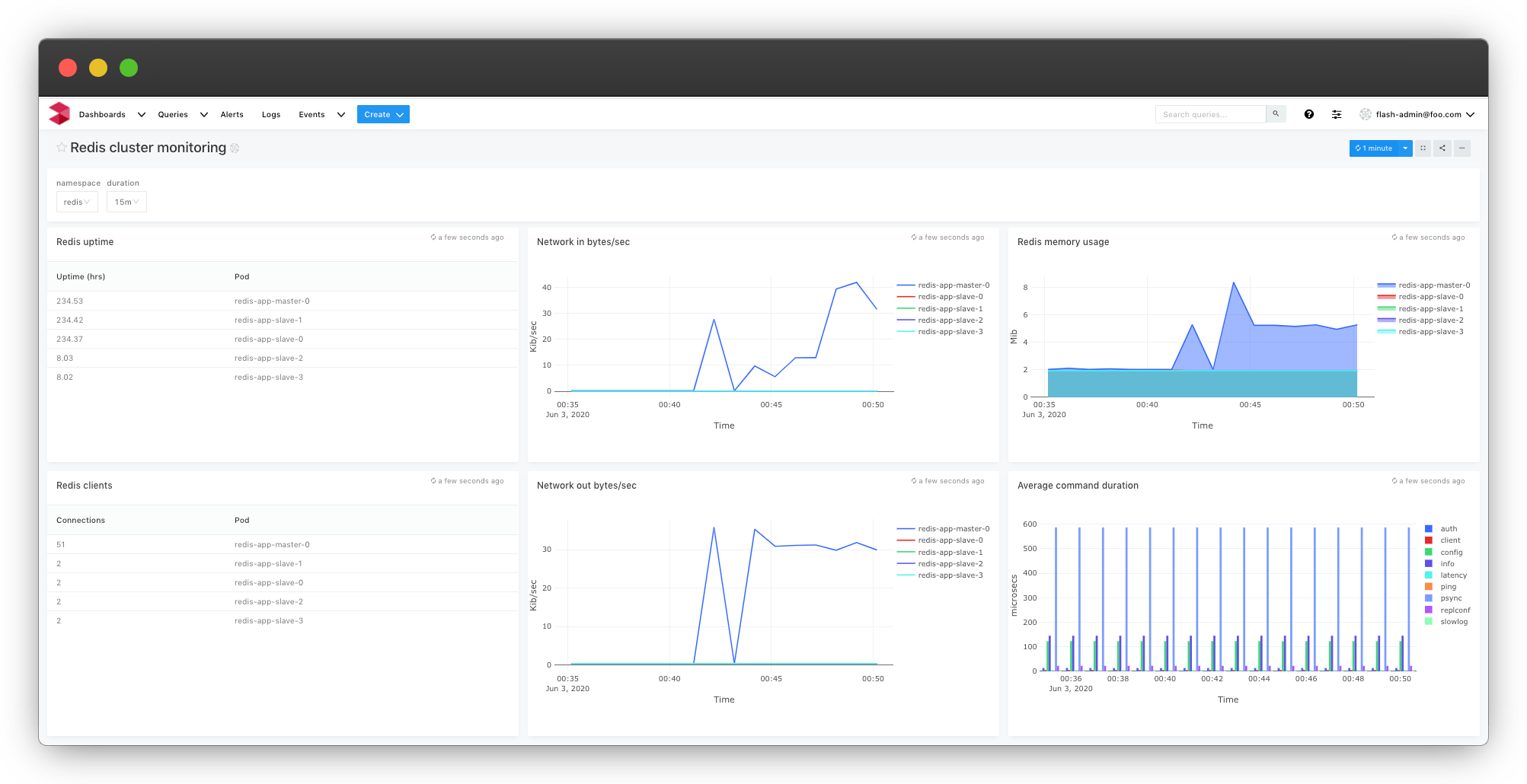Viewport: 1527px width, 784px height.
Task: Open the settings sliders icon
Action: coord(1337,114)
